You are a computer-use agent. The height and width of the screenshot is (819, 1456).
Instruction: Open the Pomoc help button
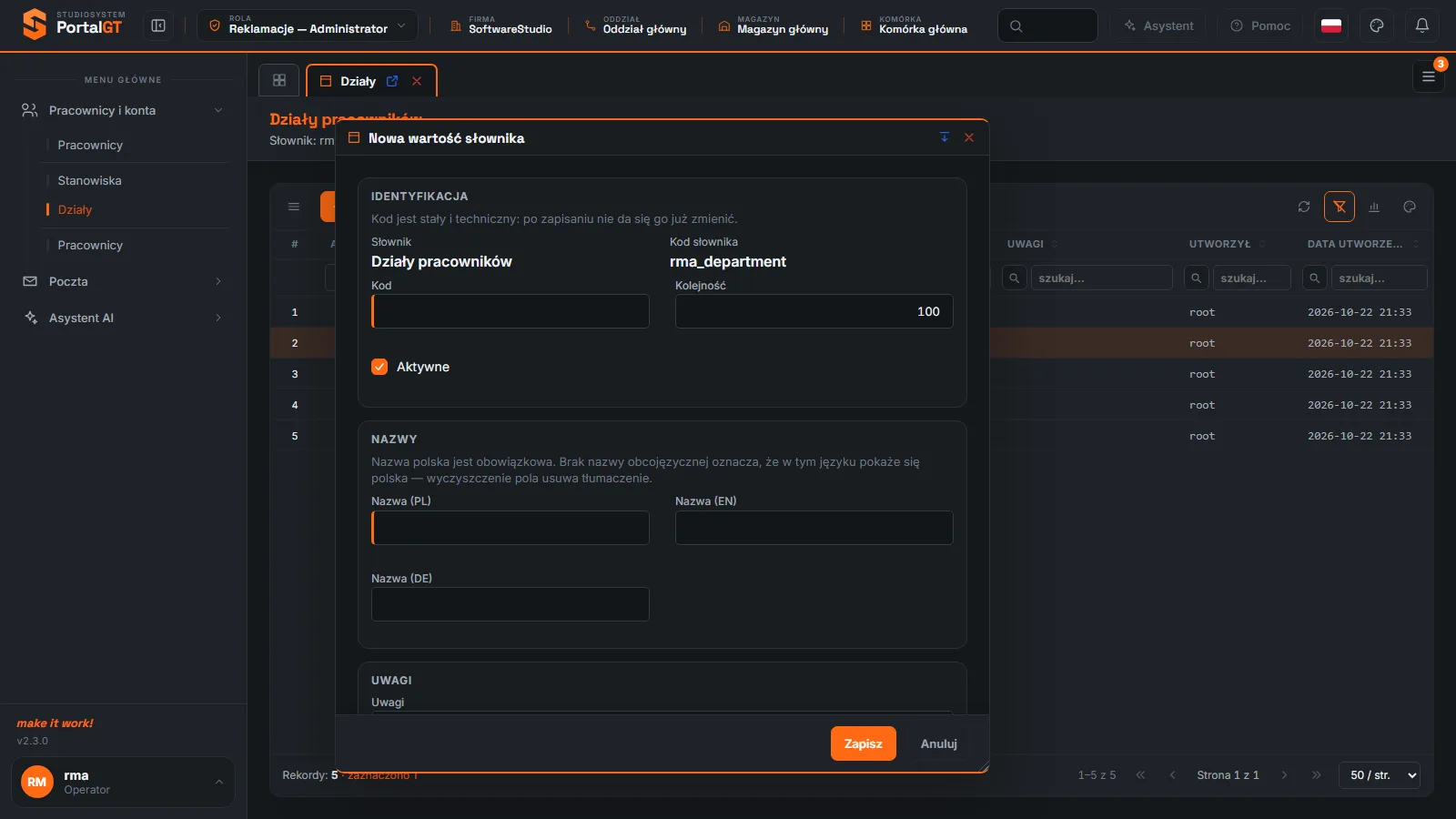click(1261, 25)
